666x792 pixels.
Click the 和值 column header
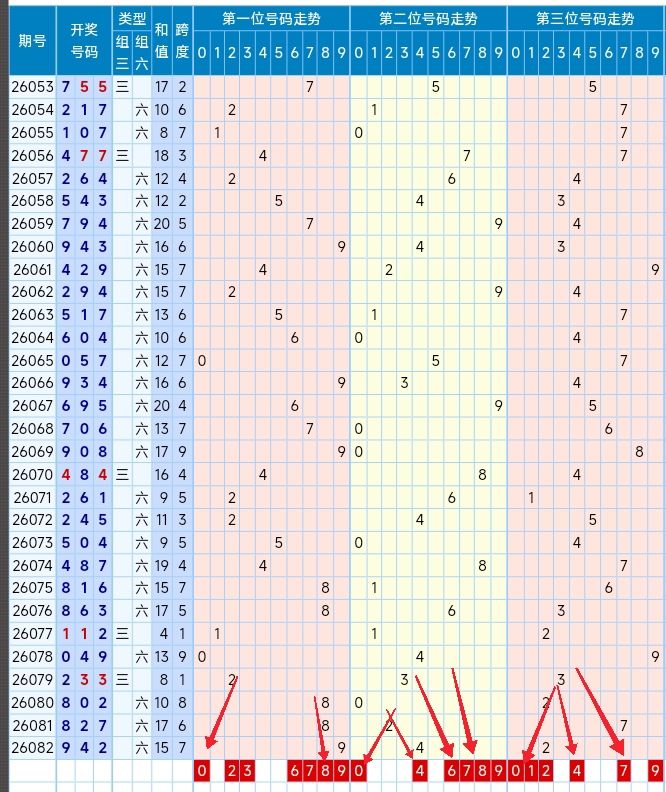point(162,41)
